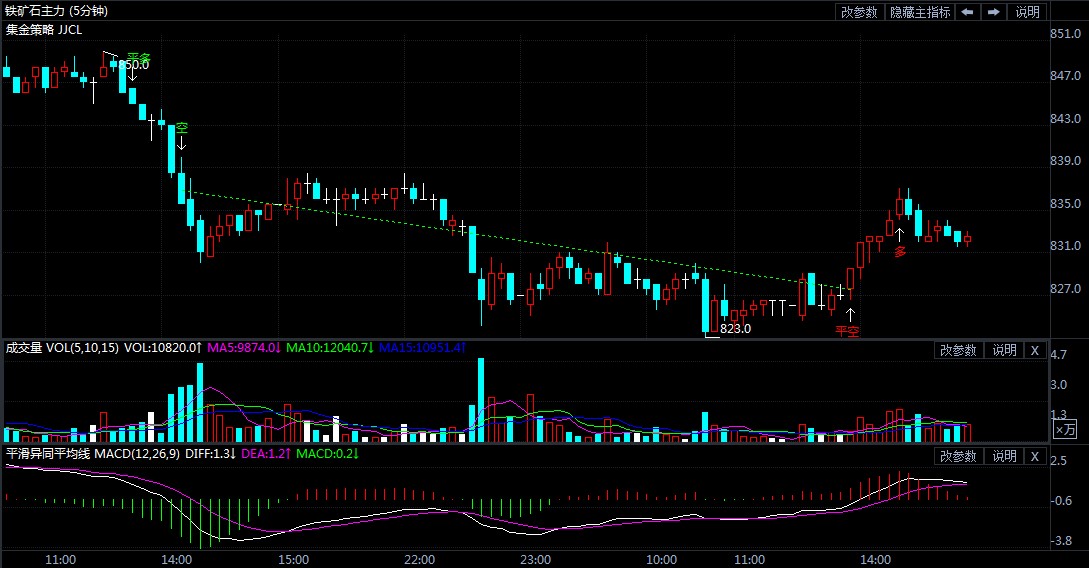Open 改参数 for the MACD panel
The width and height of the screenshot is (1089, 568).
coord(957,456)
